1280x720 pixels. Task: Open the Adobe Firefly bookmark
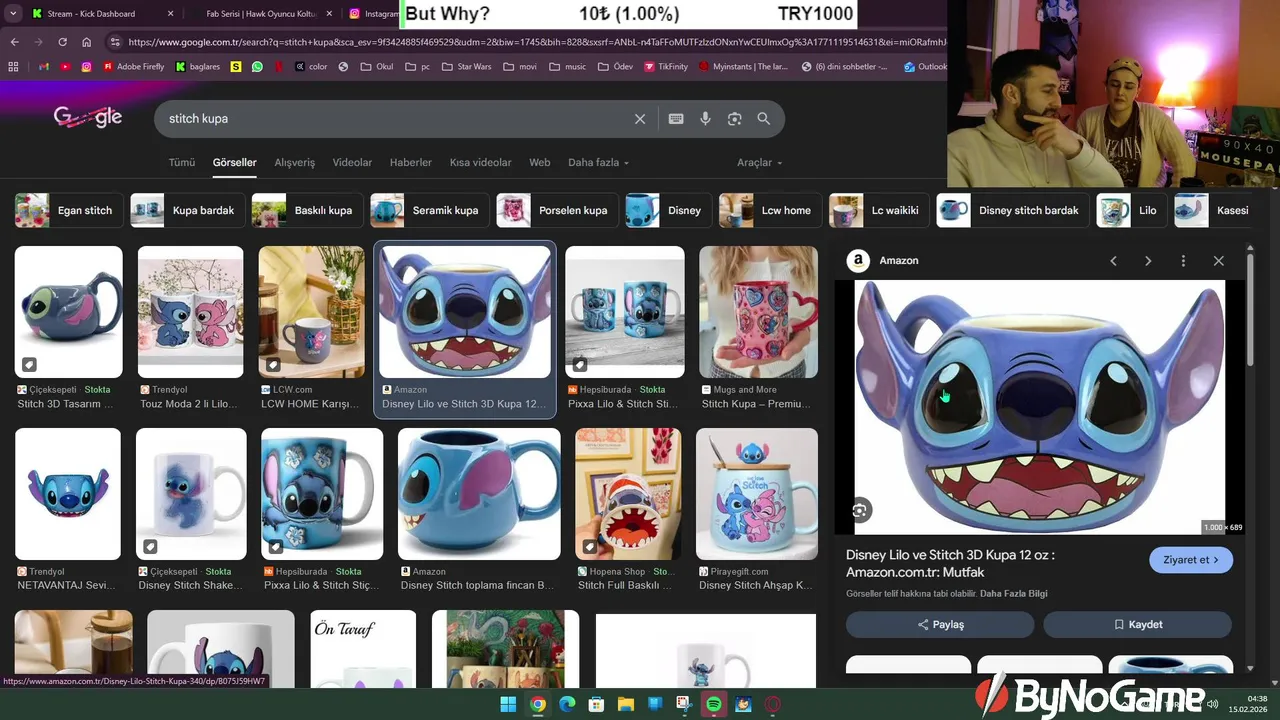[134, 67]
